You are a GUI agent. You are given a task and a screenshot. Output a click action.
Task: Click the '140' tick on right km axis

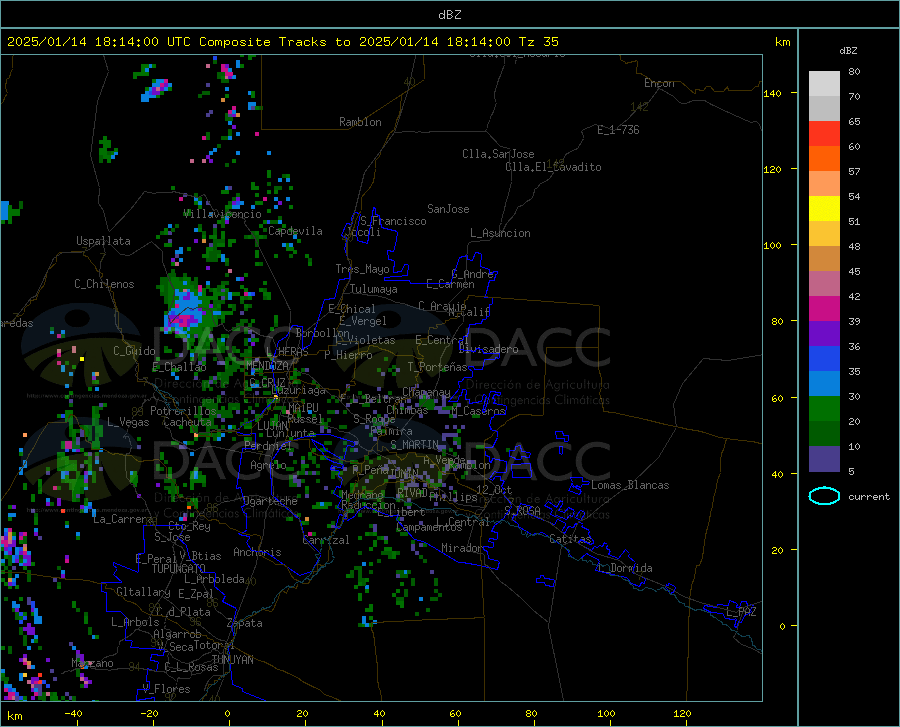point(772,93)
